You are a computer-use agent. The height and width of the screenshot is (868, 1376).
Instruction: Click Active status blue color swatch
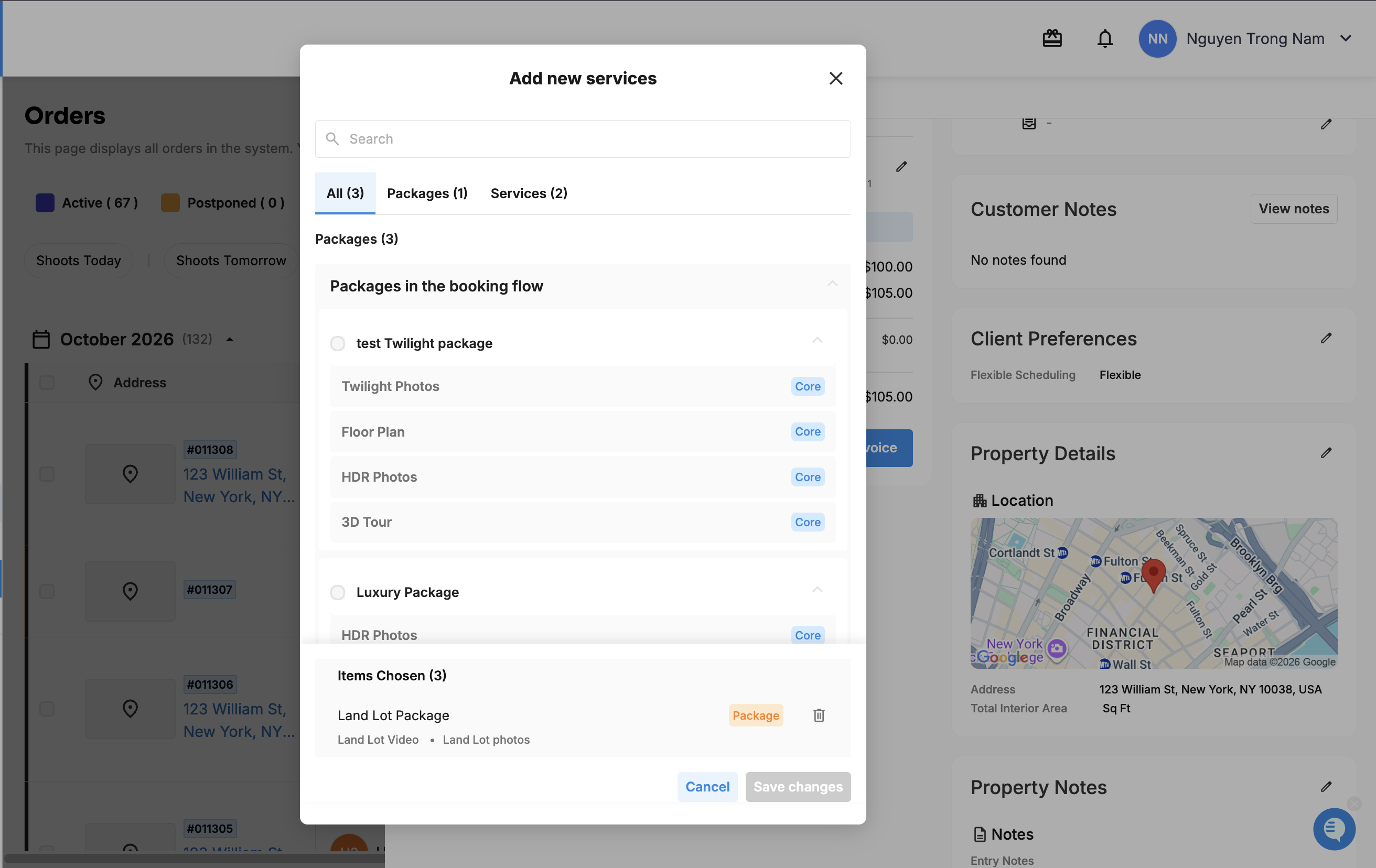[x=45, y=203]
